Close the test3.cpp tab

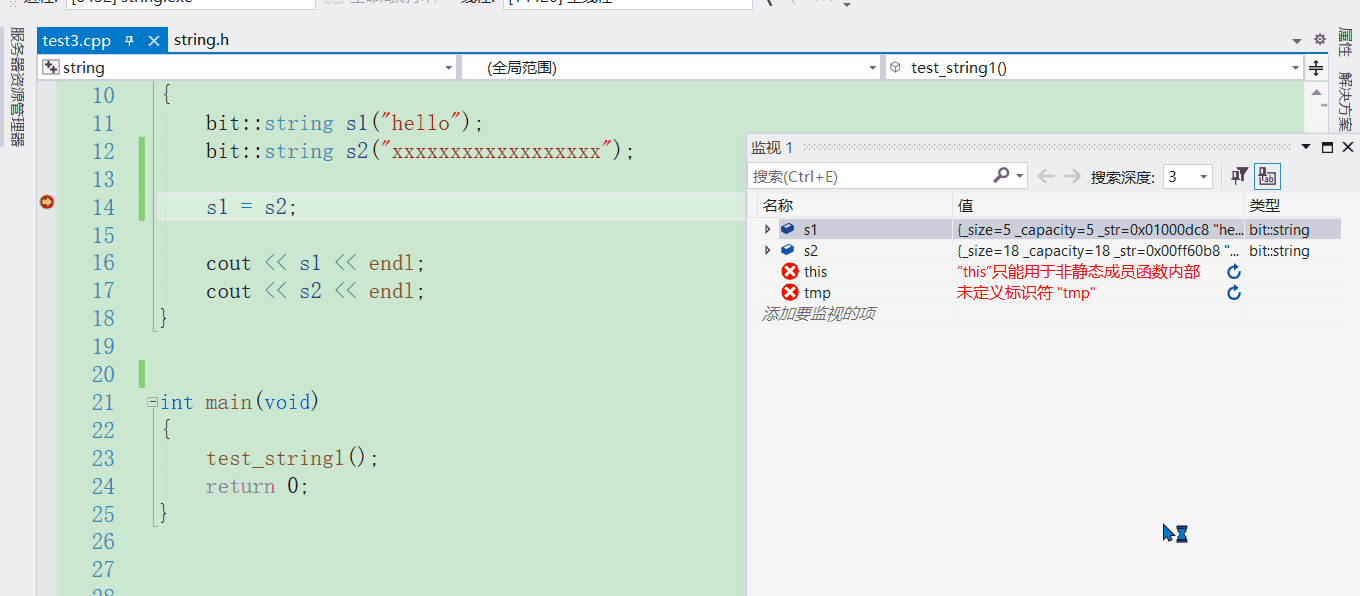click(x=154, y=41)
